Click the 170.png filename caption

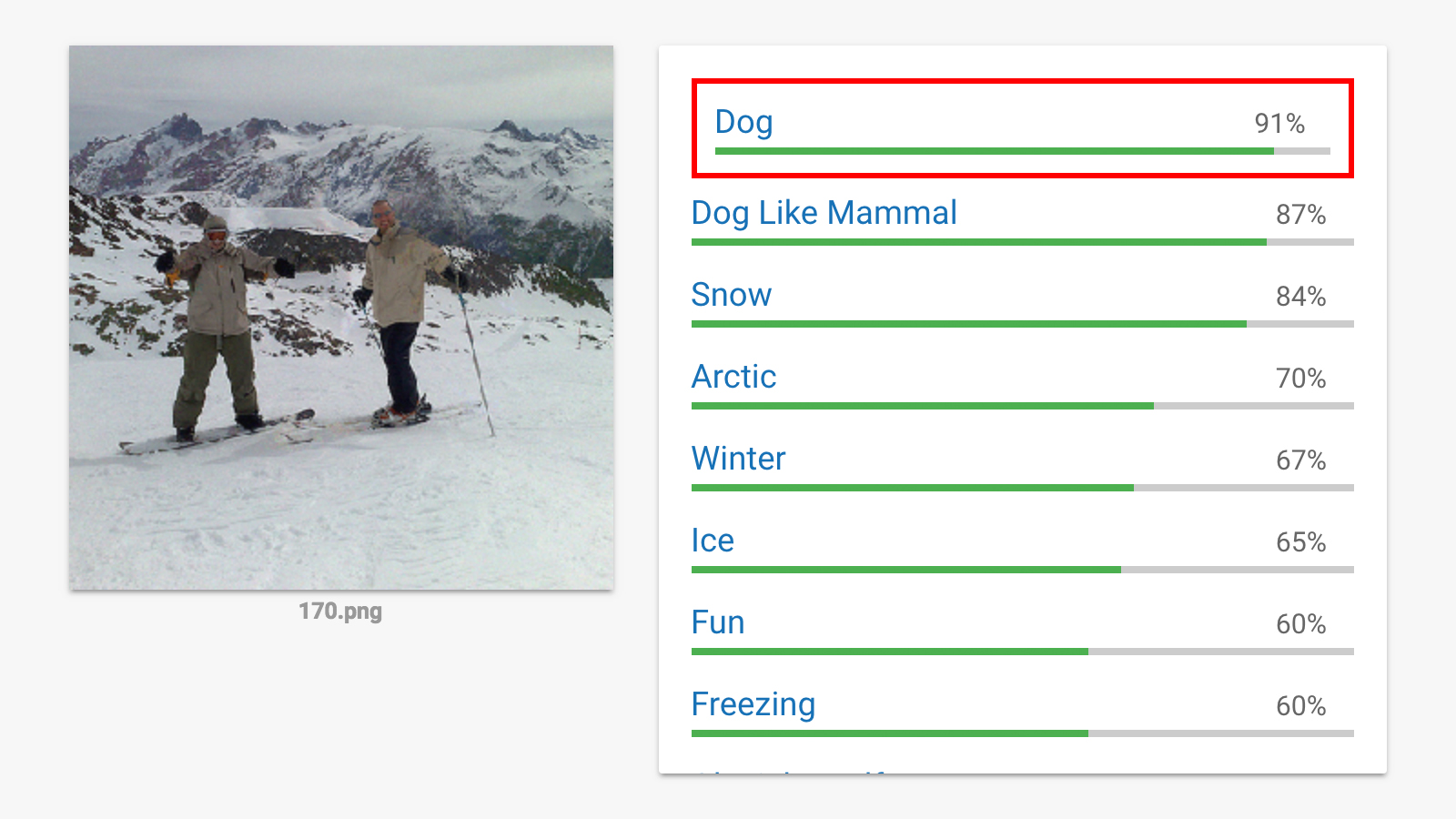click(340, 611)
